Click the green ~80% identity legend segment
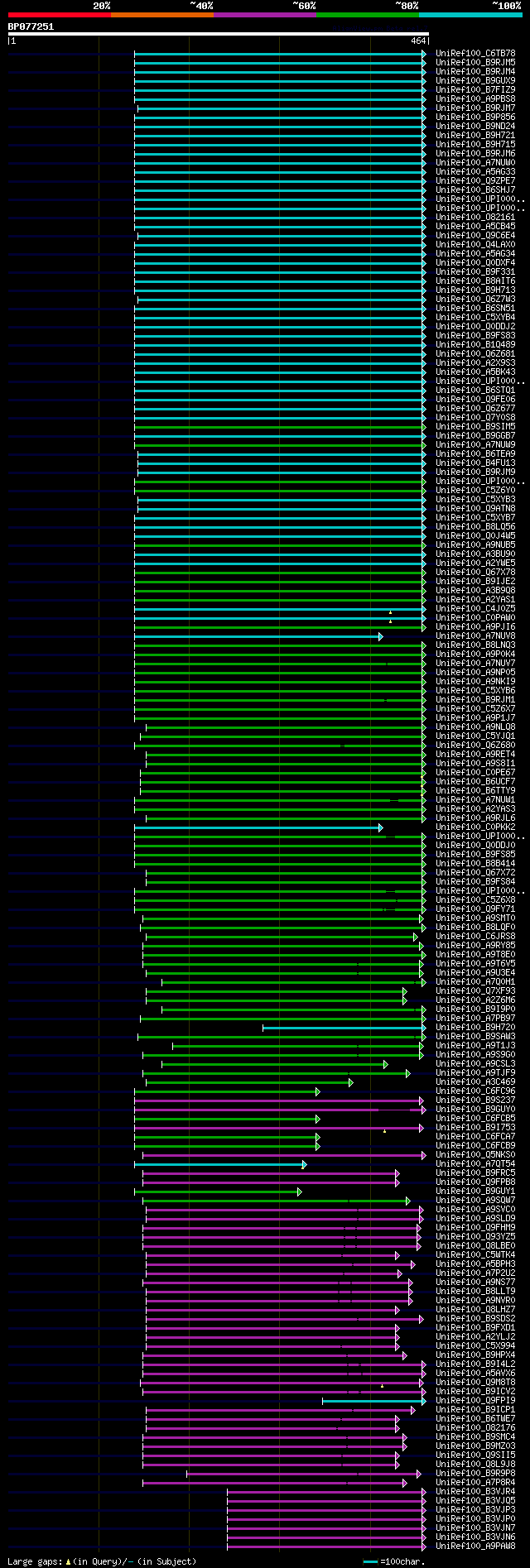This screenshot has height=1568, width=530. point(368,15)
